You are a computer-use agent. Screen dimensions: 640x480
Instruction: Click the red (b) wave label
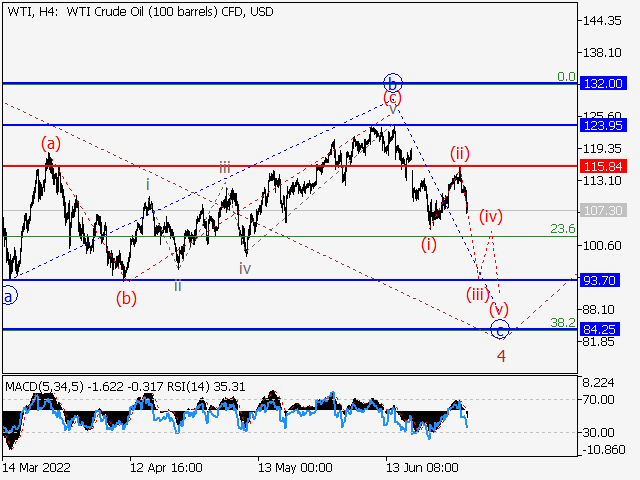click(126, 298)
